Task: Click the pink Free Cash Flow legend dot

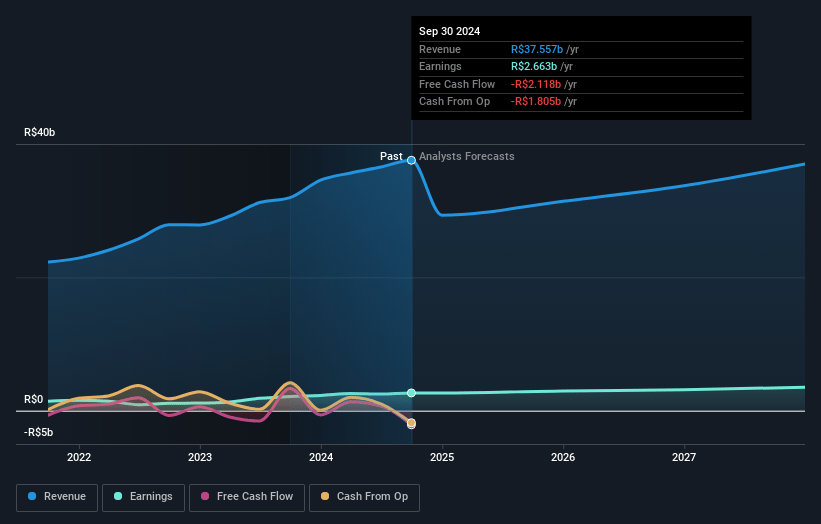Action: 205,496
